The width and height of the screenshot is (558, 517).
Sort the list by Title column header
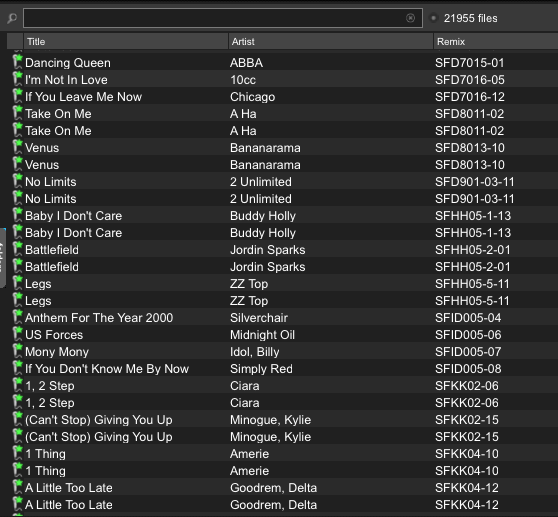pos(126,42)
